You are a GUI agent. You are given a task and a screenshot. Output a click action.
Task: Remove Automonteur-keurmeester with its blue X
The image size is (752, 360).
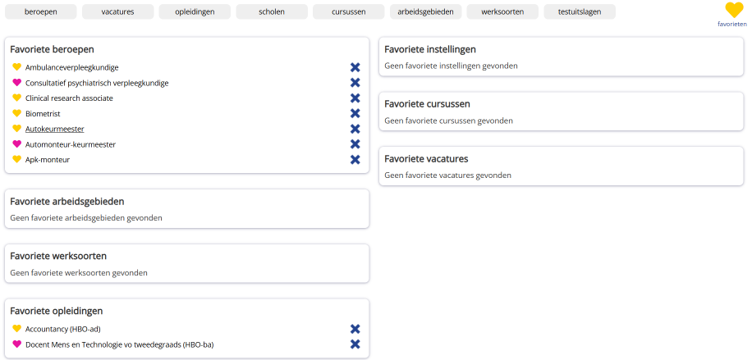tap(355, 144)
